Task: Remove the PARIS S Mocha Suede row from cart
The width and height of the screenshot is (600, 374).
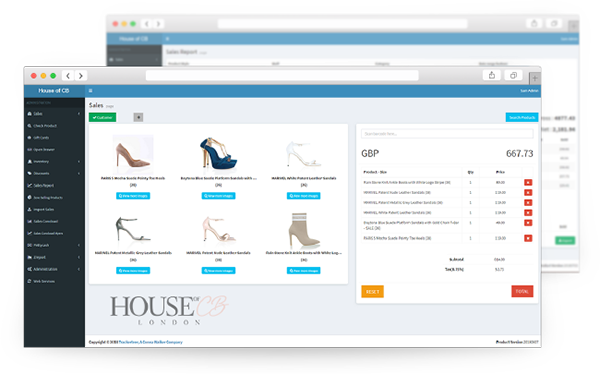Action: click(x=528, y=238)
